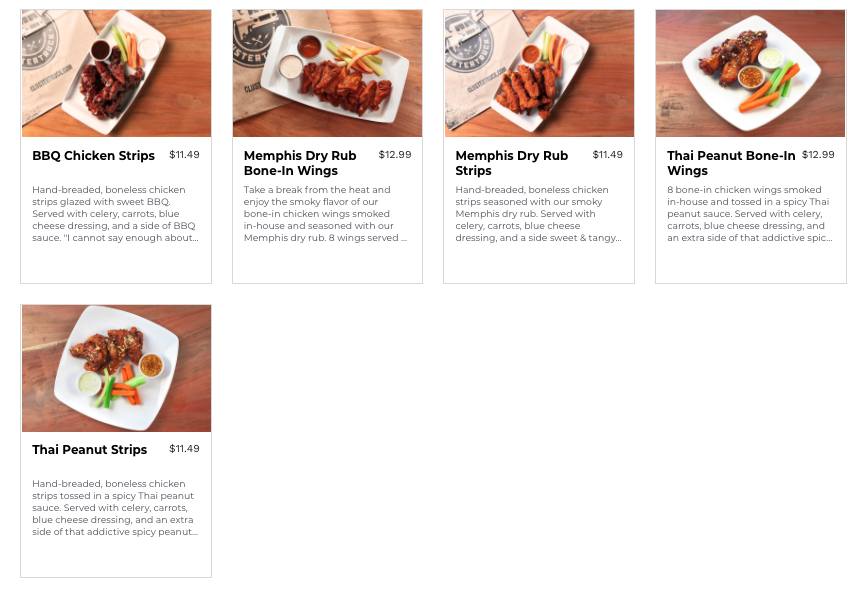This screenshot has height=593, width=865.
Task: Click the $11.49 price on Thai Peanut Strips
Action: coord(184,449)
